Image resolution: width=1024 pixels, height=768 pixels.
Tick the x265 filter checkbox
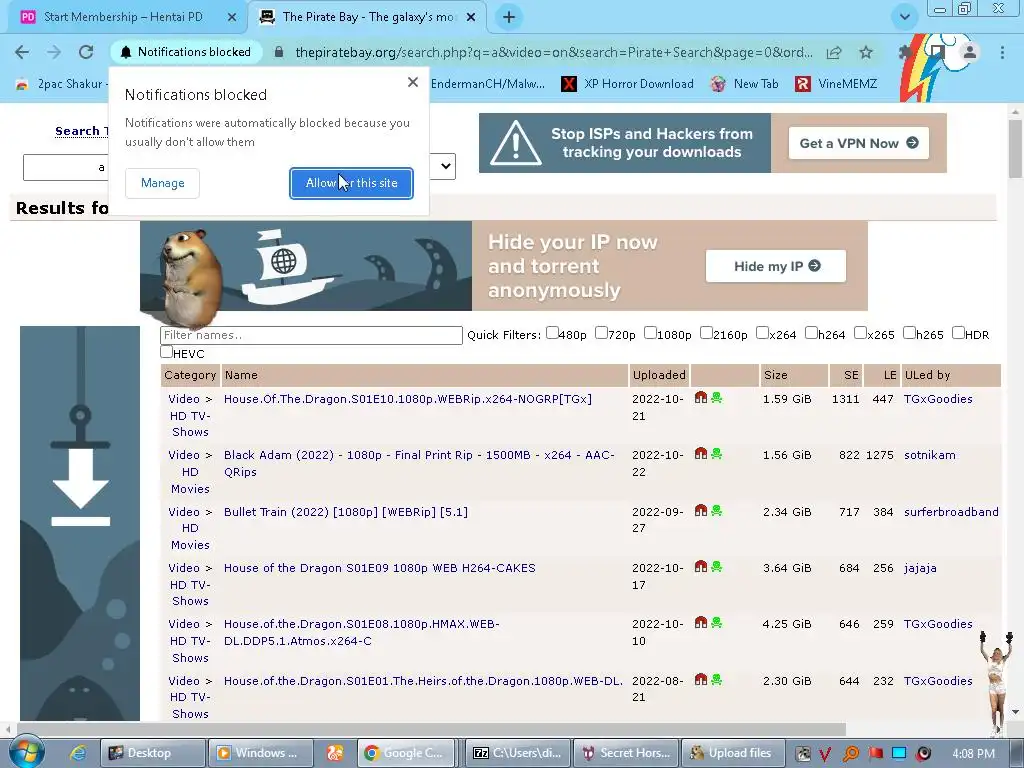pos(860,333)
